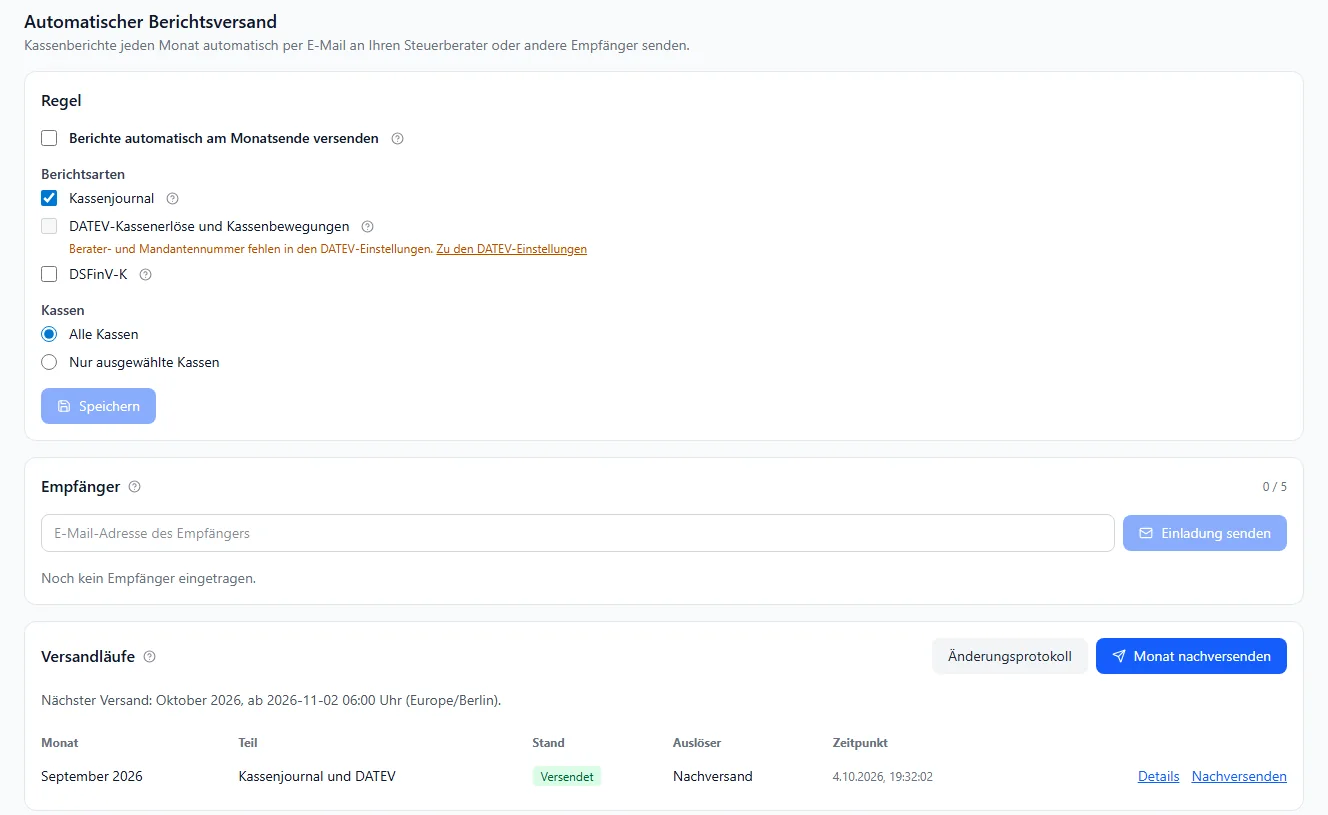1328x815 pixels.
Task: Click the Teil column header
Action: point(248,743)
